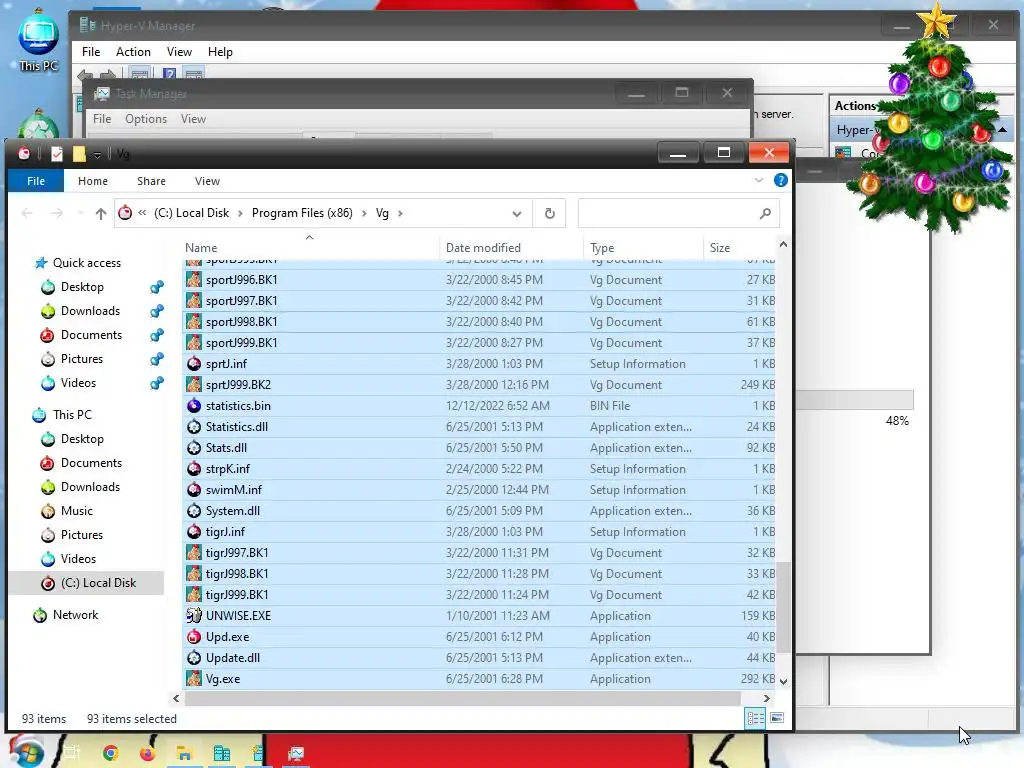The image size is (1024, 768).
Task: Click the horizontal scrollbar in file list
Action: click(462, 698)
